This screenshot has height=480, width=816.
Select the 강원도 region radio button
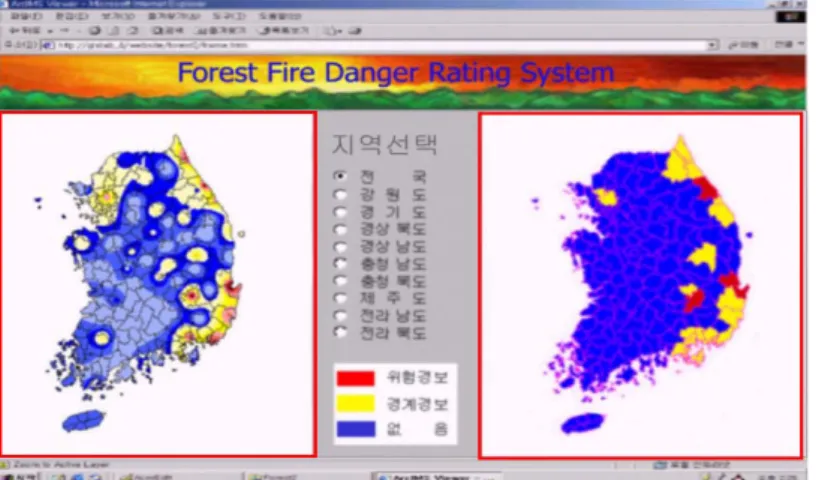point(340,195)
